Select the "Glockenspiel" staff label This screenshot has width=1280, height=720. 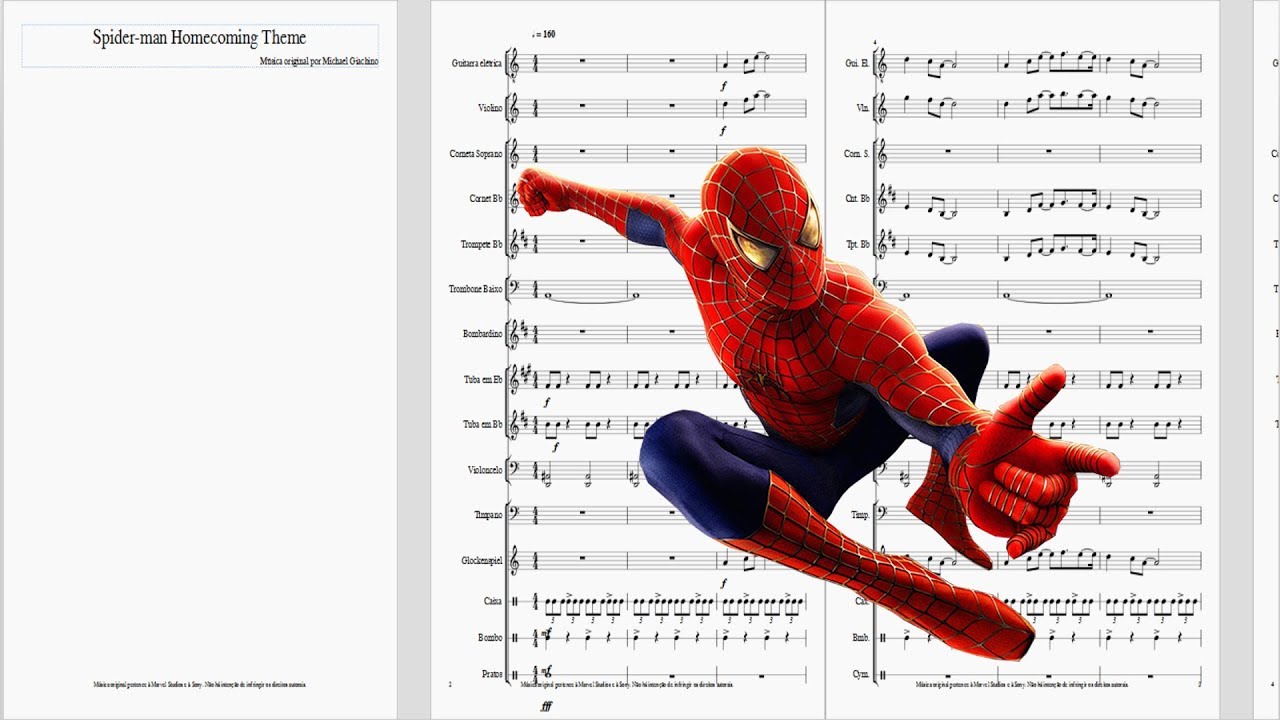[482, 561]
